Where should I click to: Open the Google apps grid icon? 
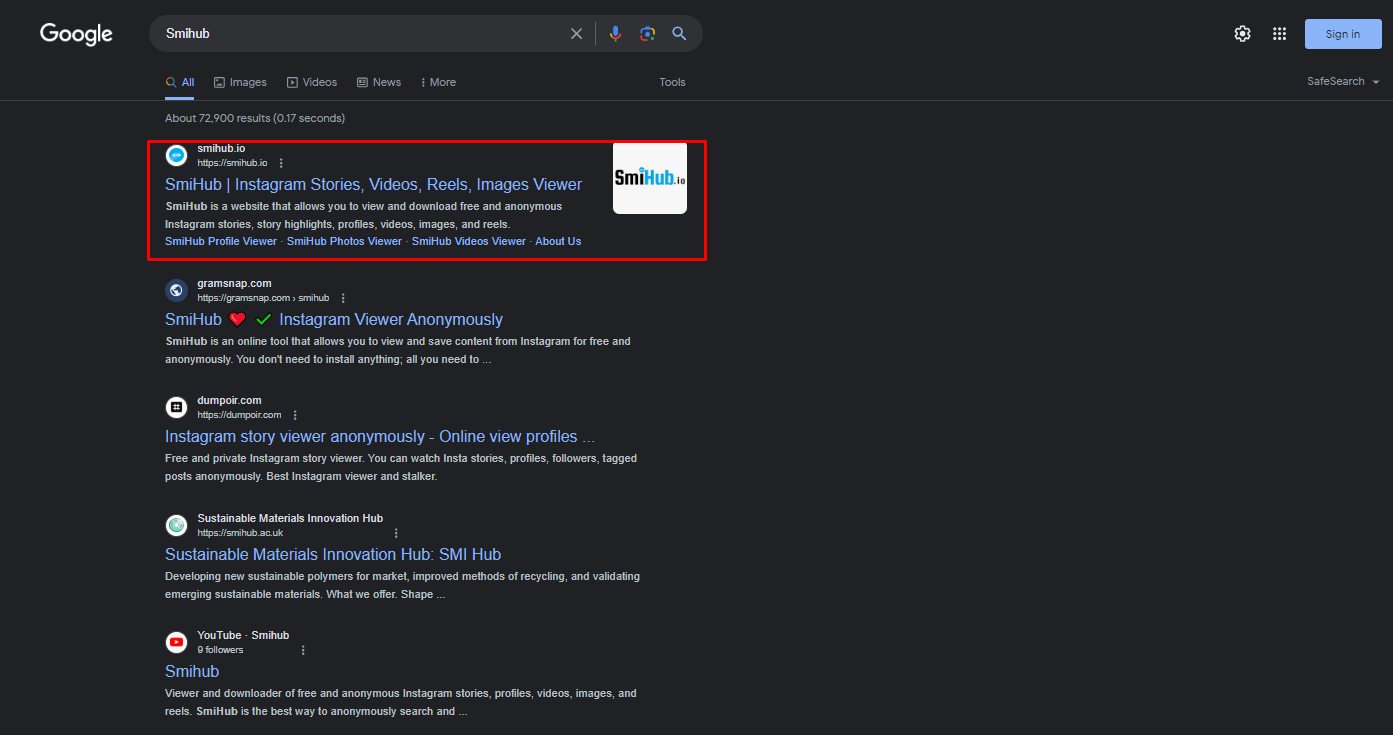click(1279, 34)
